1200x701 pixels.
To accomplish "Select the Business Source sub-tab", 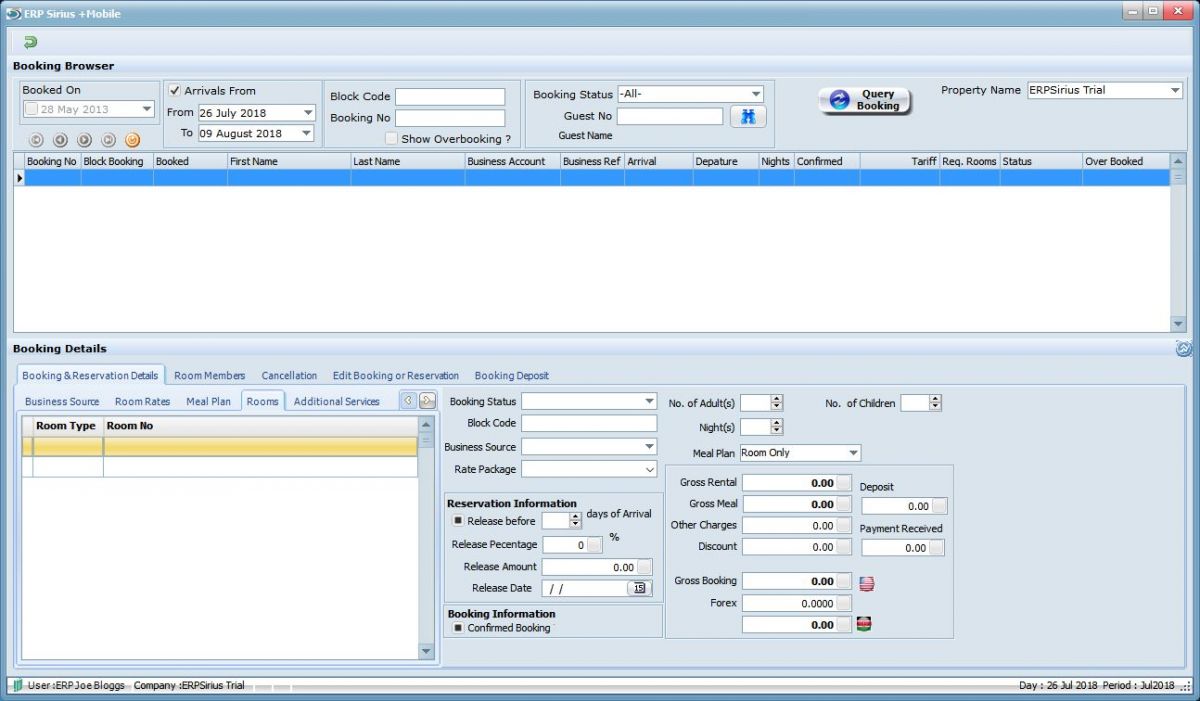I will tap(62, 401).
